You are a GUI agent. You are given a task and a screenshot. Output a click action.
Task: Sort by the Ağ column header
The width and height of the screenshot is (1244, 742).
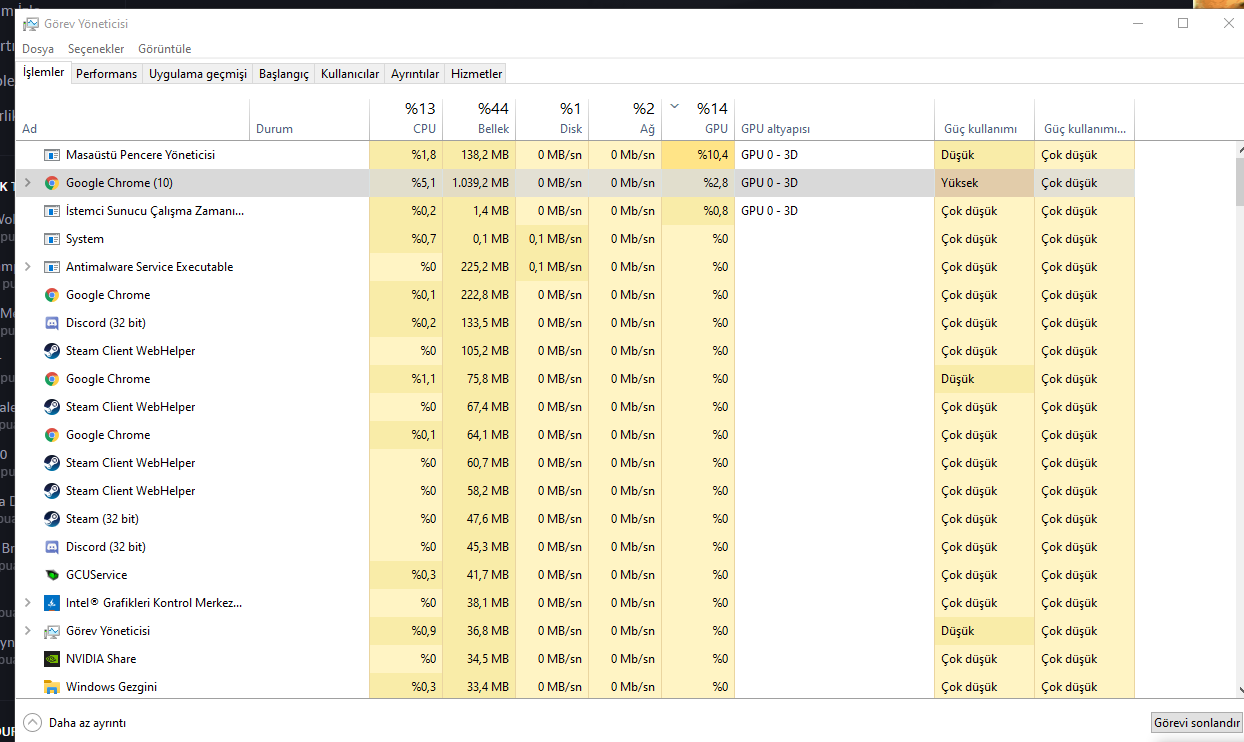click(625, 120)
